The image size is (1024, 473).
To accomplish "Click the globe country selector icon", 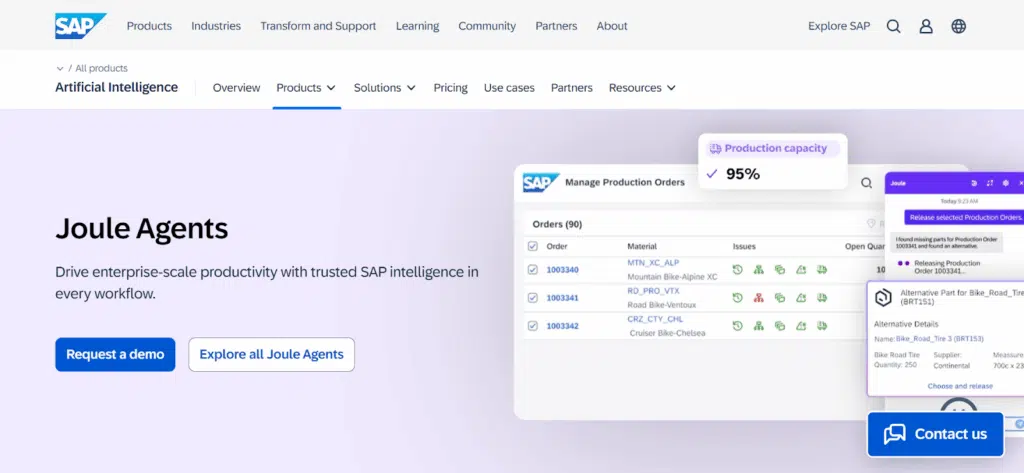I will tap(959, 26).
